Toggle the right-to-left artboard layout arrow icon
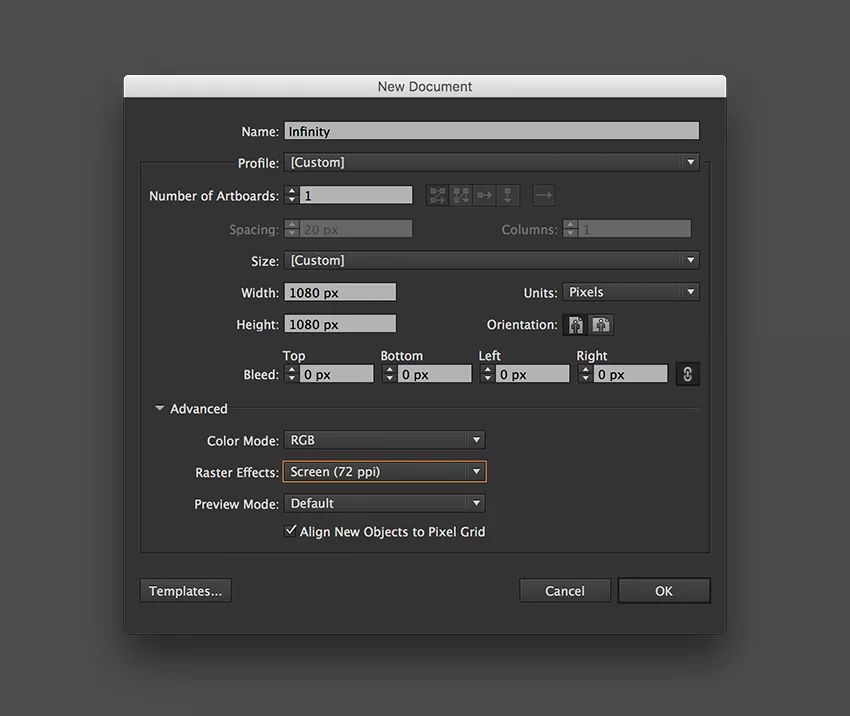 pos(544,196)
